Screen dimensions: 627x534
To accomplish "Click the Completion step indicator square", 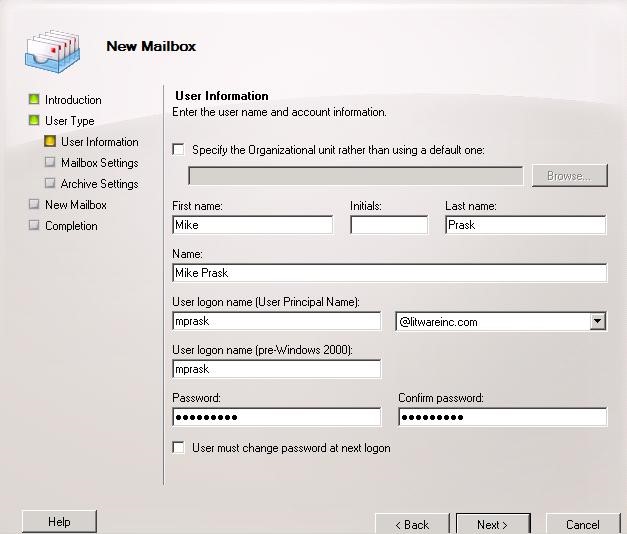I will tap(34, 225).
